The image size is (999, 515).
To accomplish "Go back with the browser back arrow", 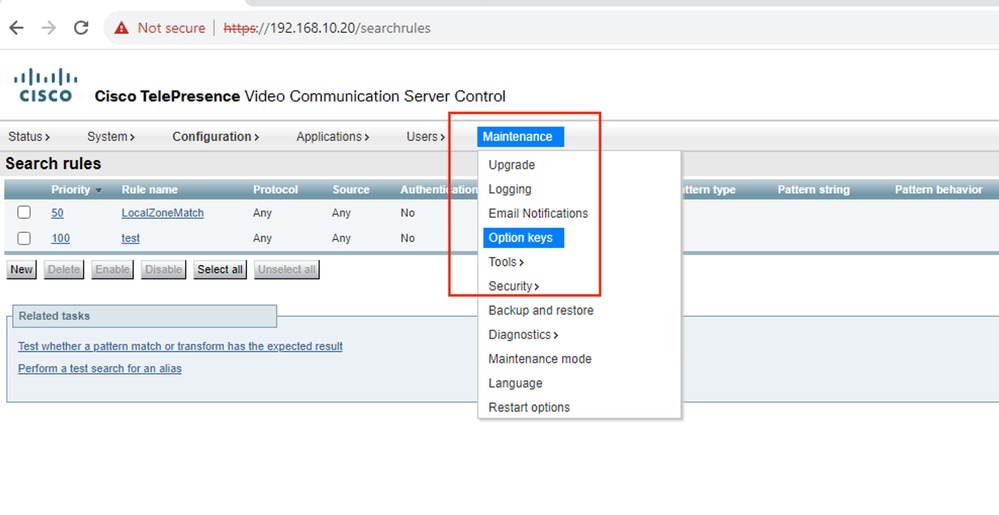I will coord(17,27).
